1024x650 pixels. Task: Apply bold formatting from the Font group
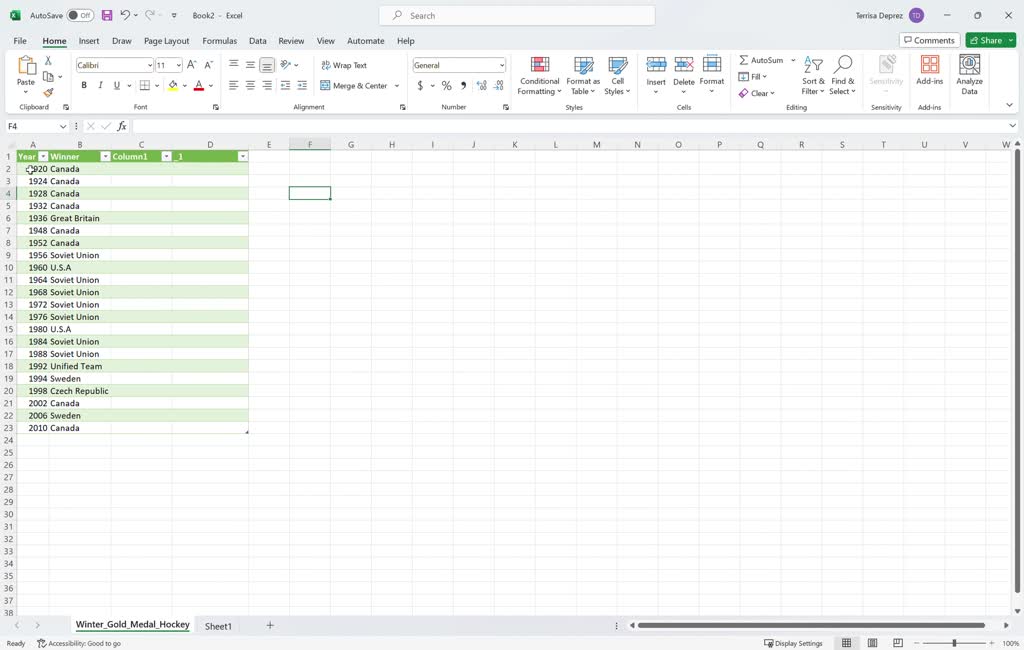click(84, 85)
